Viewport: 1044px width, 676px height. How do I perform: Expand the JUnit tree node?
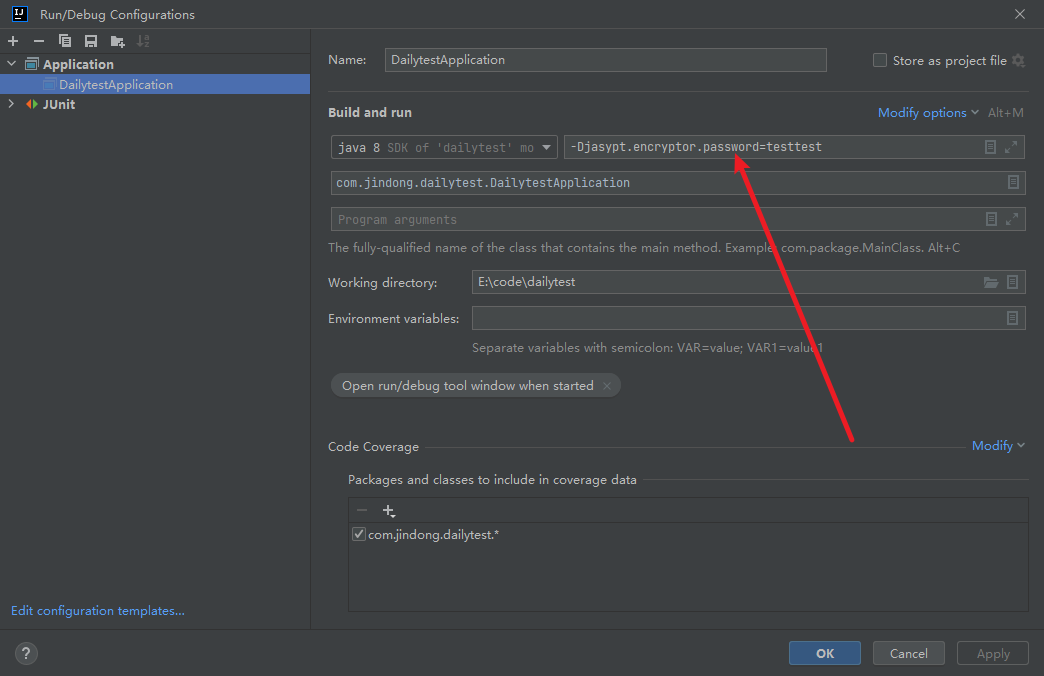[x=12, y=104]
